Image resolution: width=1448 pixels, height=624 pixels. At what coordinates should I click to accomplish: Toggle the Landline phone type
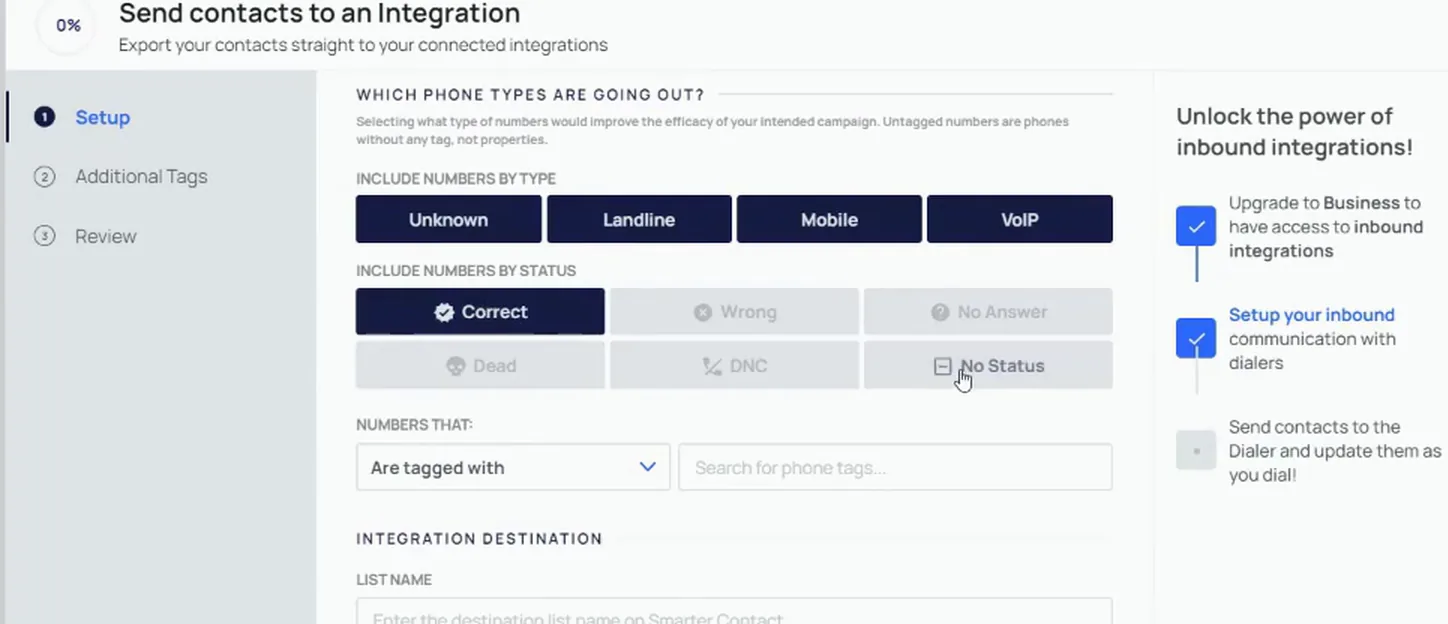(x=639, y=219)
